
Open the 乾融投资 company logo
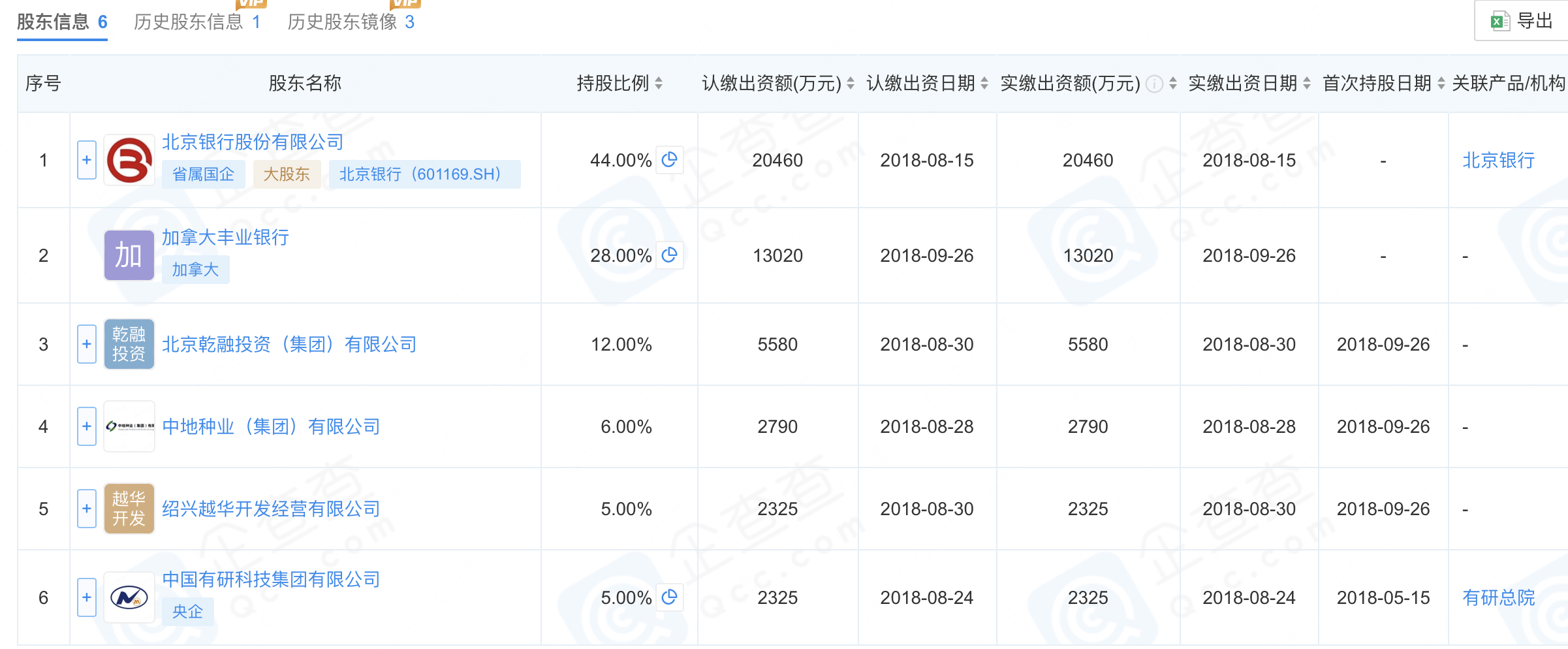tap(129, 344)
